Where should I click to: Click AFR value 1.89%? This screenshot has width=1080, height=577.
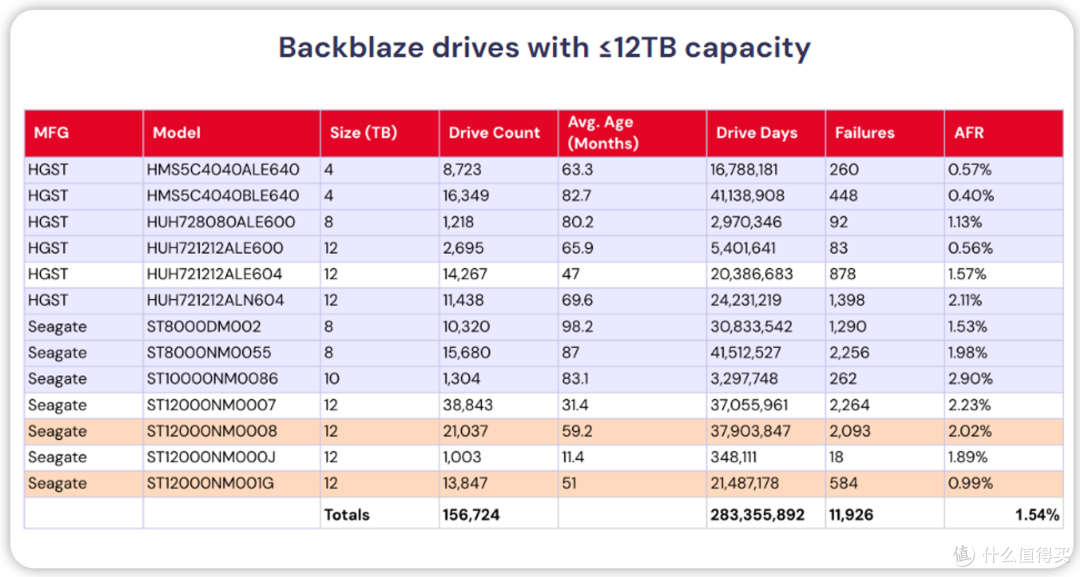click(968, 457)
